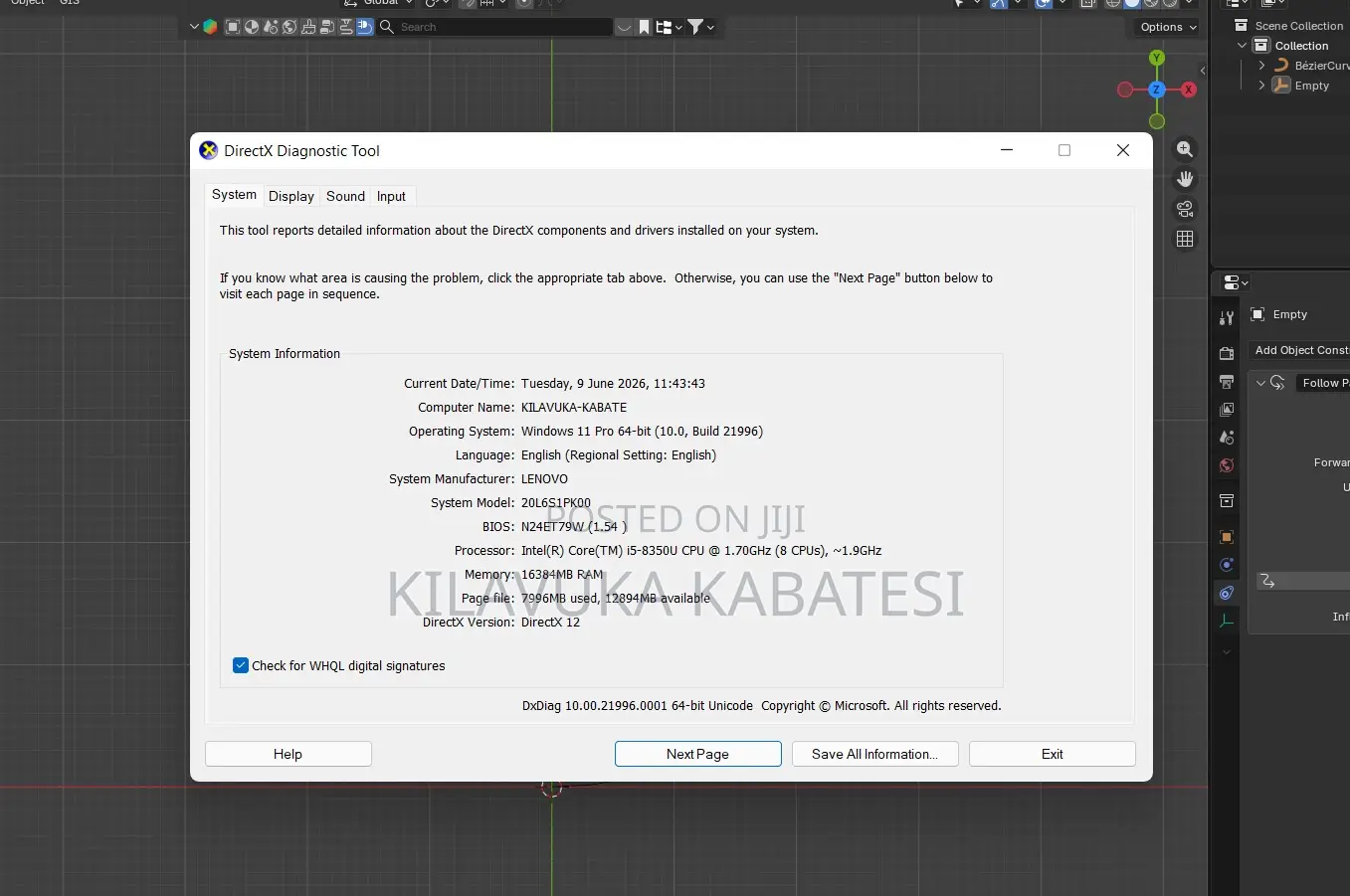Click the viewport zoom magnifier icon
1350x896 pixels.
coord(1185,149)
